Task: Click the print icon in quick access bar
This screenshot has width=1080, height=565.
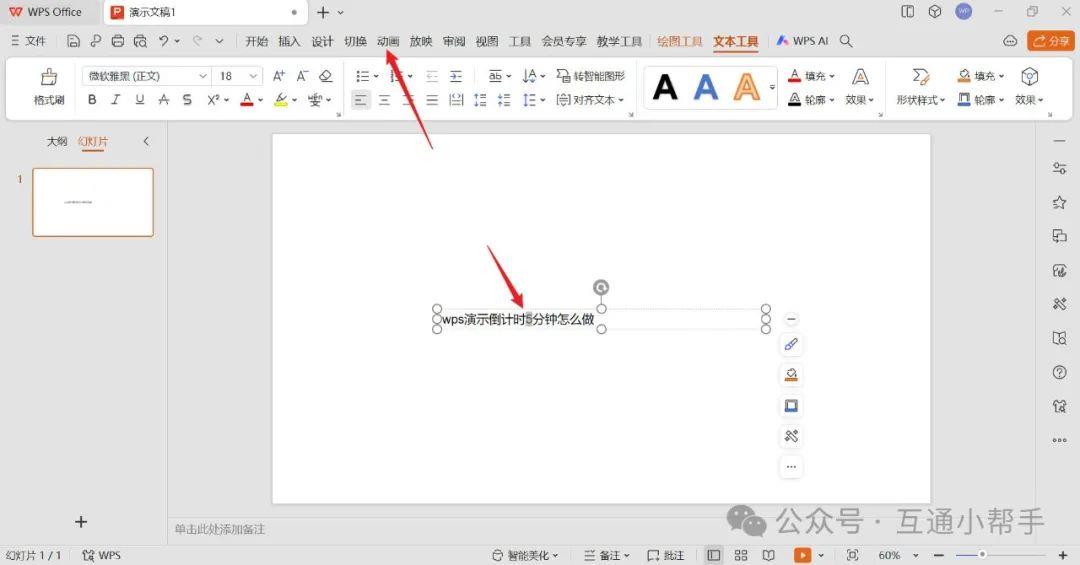Action: (118, 41)
